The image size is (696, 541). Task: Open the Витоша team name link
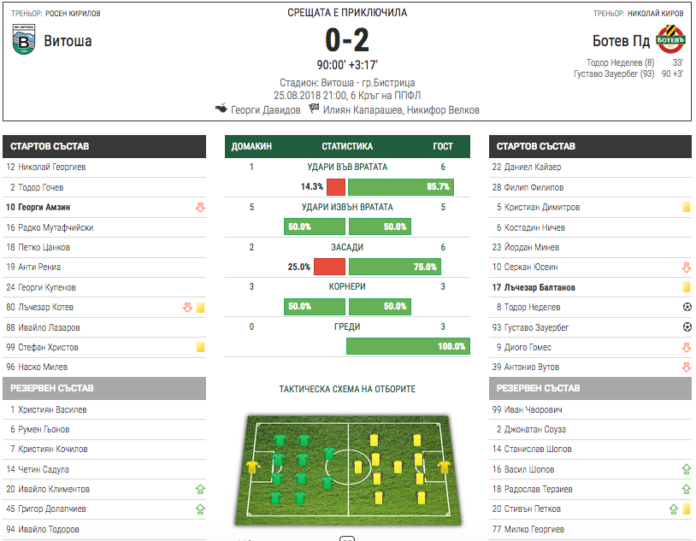click(67, 41)
